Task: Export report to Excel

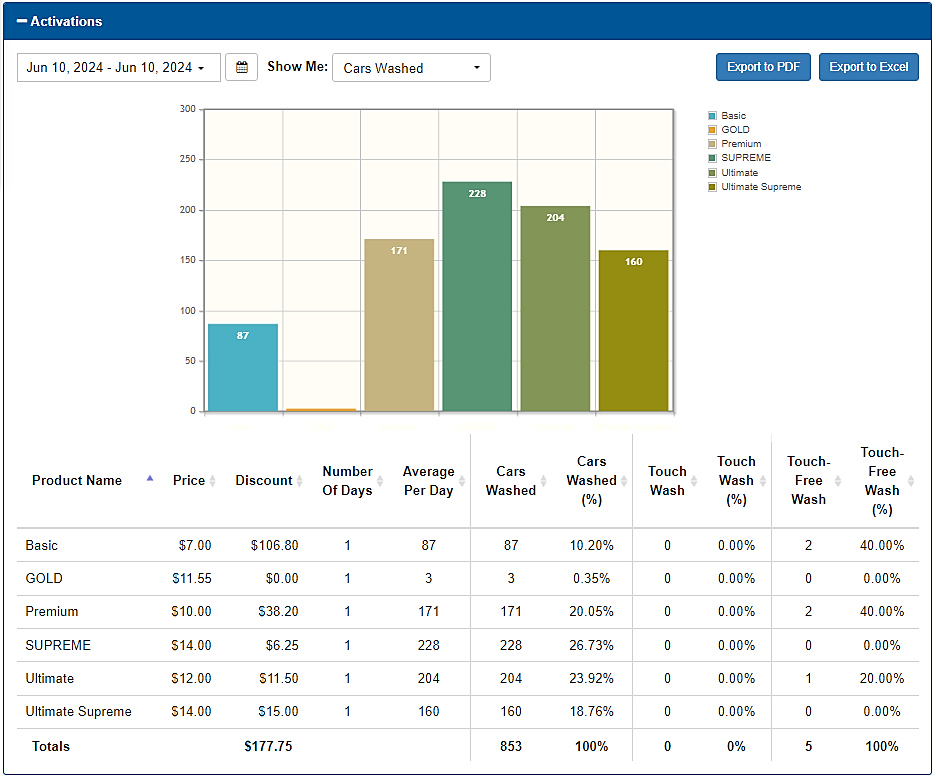Action: coord(869,67)
